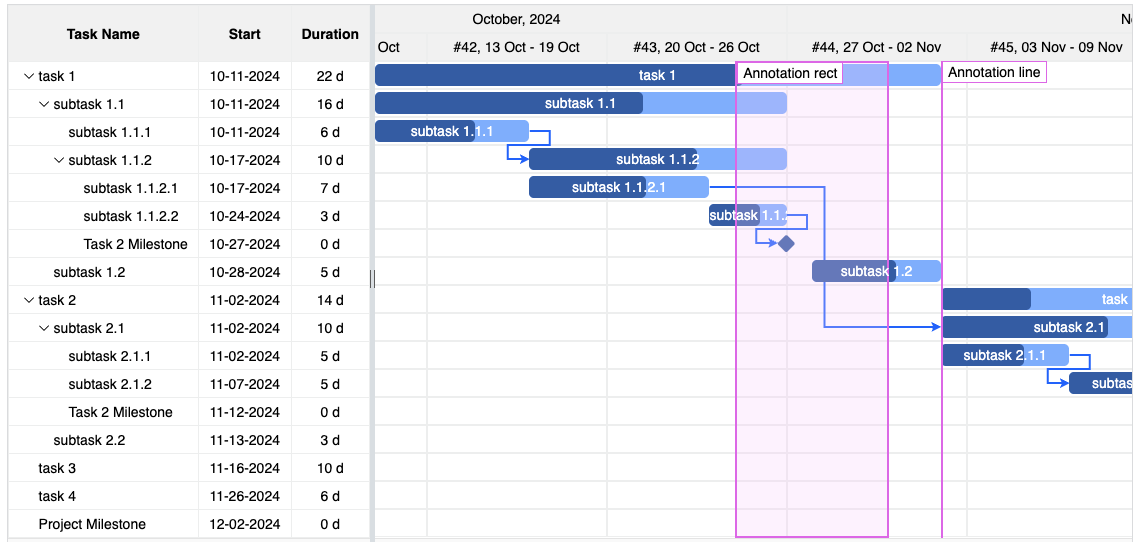Click task 4's 6 d duration cell
This screenshot has width=1139, height=542.
click(330, 497)
